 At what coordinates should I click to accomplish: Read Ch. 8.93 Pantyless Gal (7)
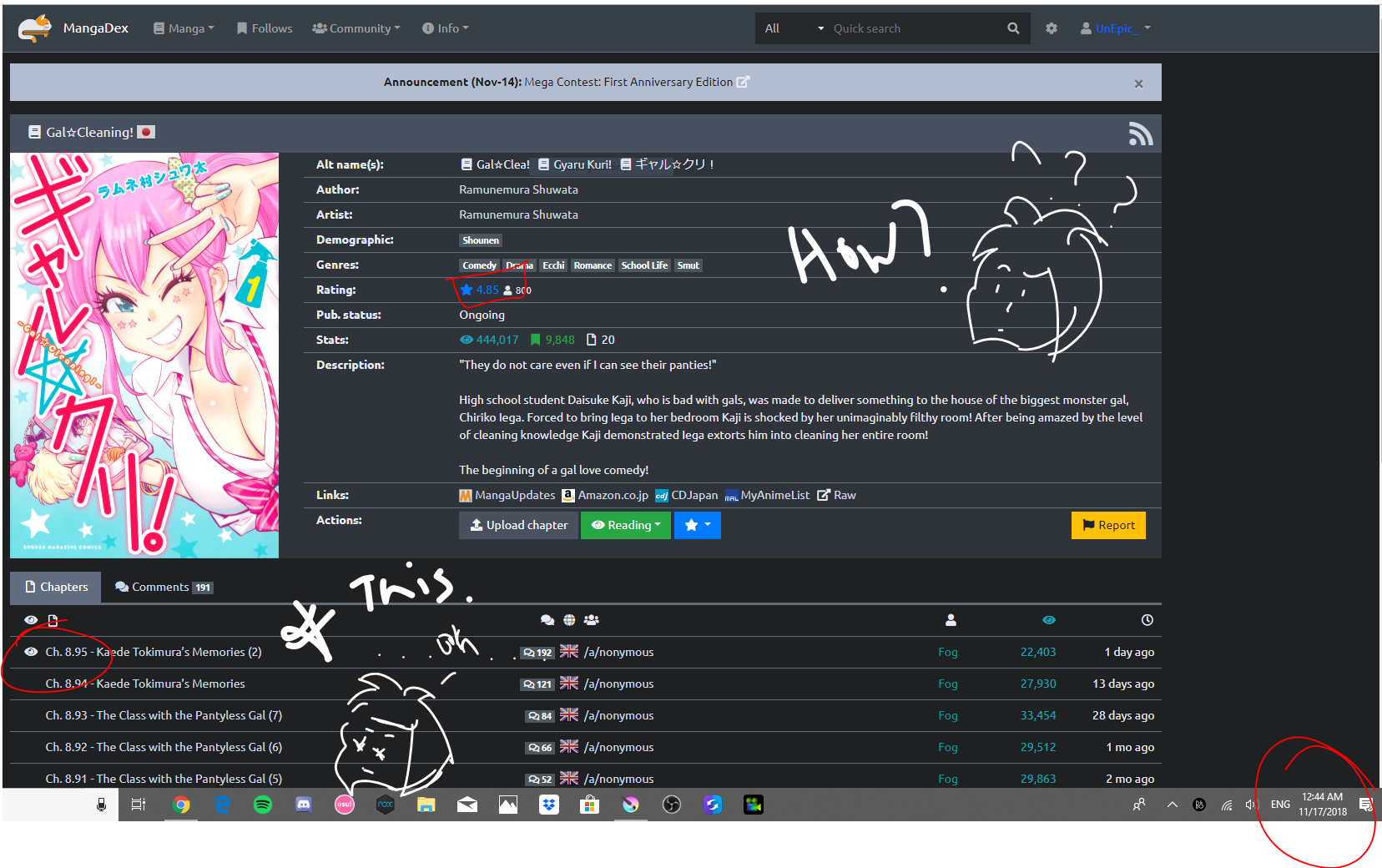coord(164,715)
